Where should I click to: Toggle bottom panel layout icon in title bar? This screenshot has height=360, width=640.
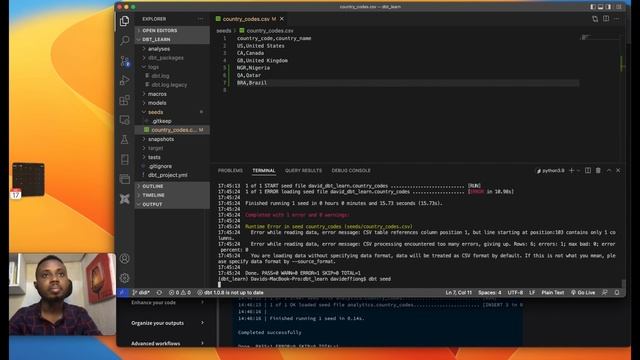pyautogui.click(x=600, y=7)
